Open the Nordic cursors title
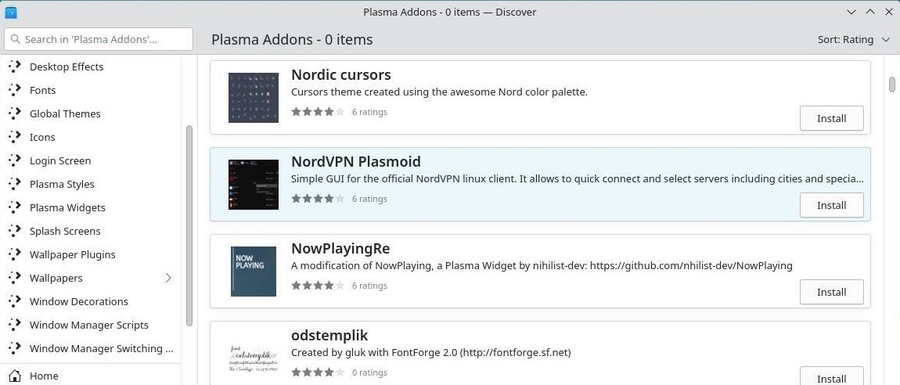 pos(341,75)
